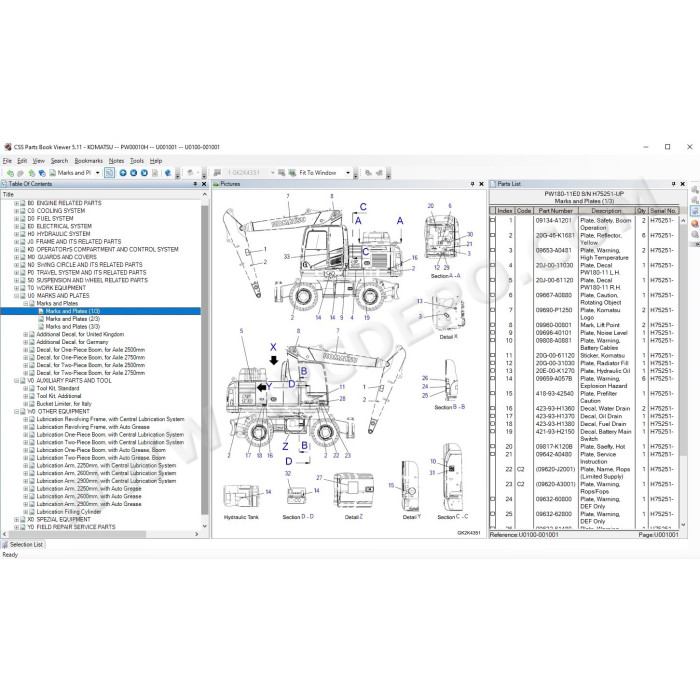Click the green up-level arrow icon
This screenshot has height=700, width=700.
(x=31, y=173)
